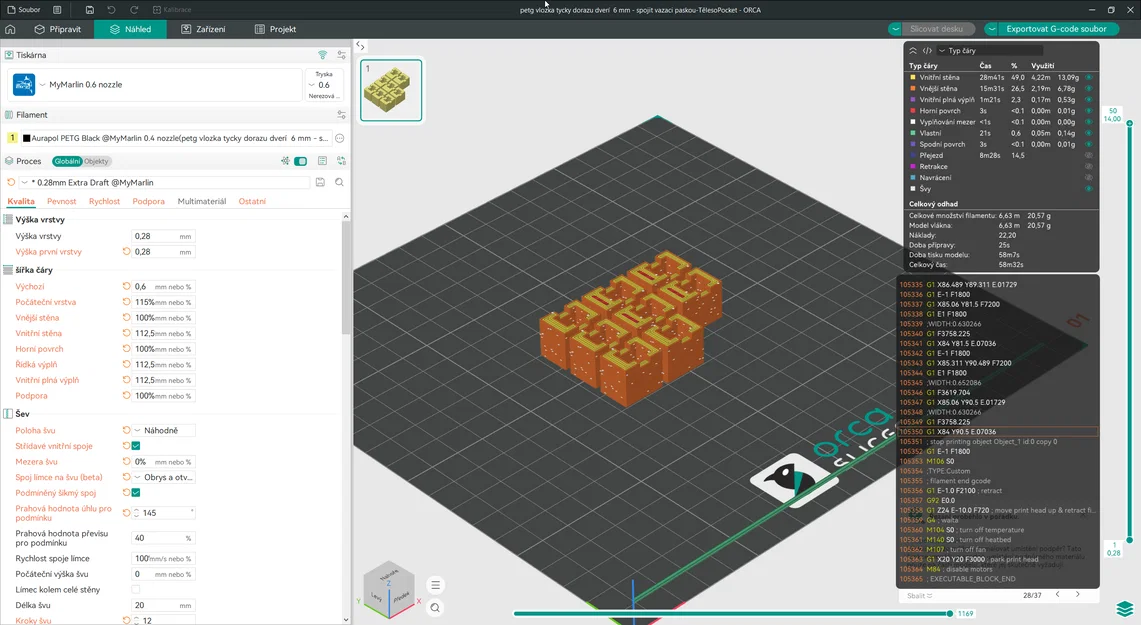1141x625 pixels.
Task: Switch to Zařízení tab
Action: (203, 29)
